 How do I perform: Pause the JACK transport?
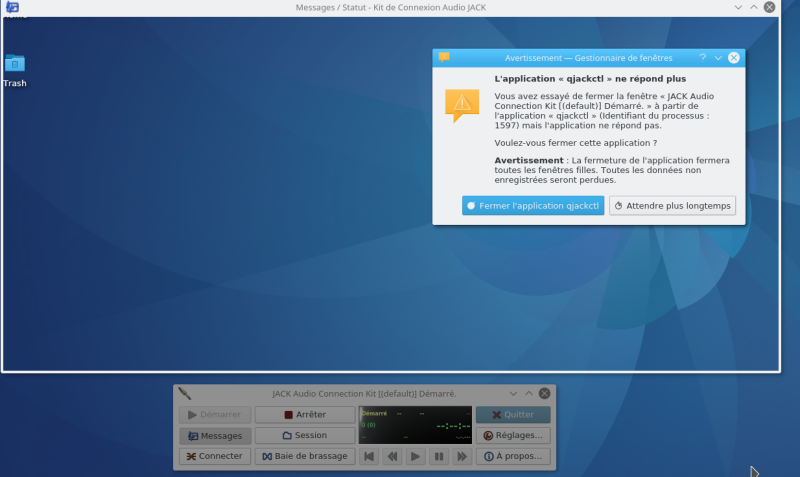click(x=439, y=456)
